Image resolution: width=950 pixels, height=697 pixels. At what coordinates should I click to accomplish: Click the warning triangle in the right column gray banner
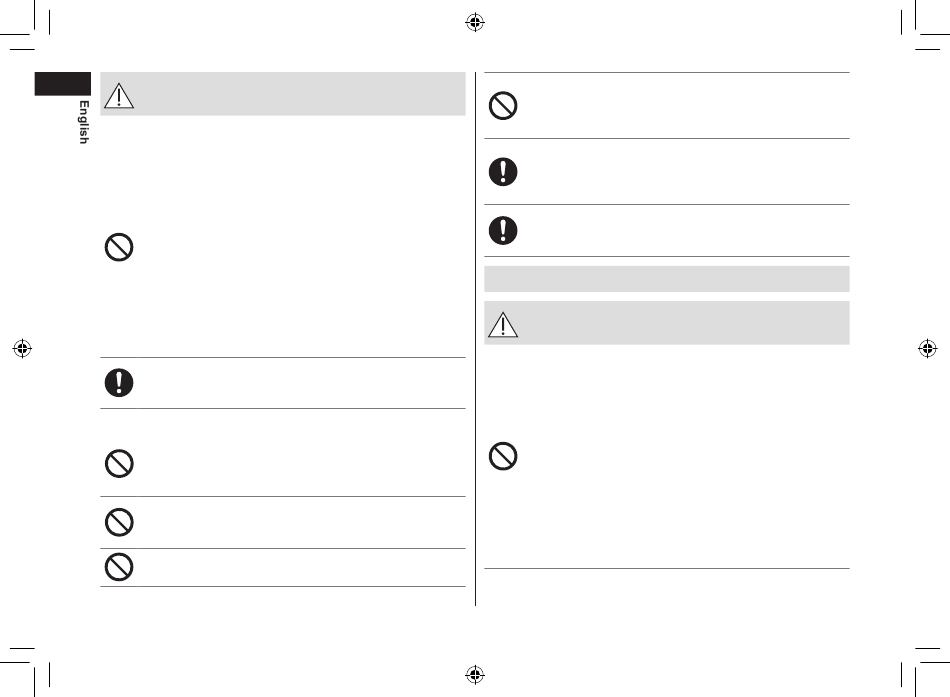click(x=503, y=324)
